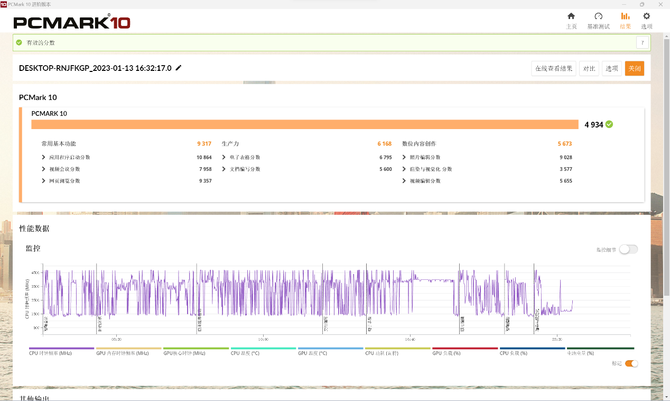Toggle the CPU clock frequency (MHz) legend
The image size is (670, 401).
pos(61,351)
